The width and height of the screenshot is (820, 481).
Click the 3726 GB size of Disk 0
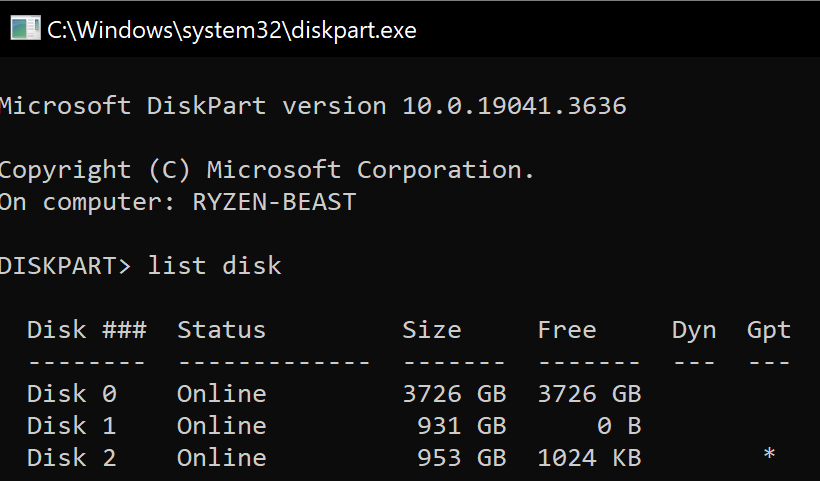454,394
